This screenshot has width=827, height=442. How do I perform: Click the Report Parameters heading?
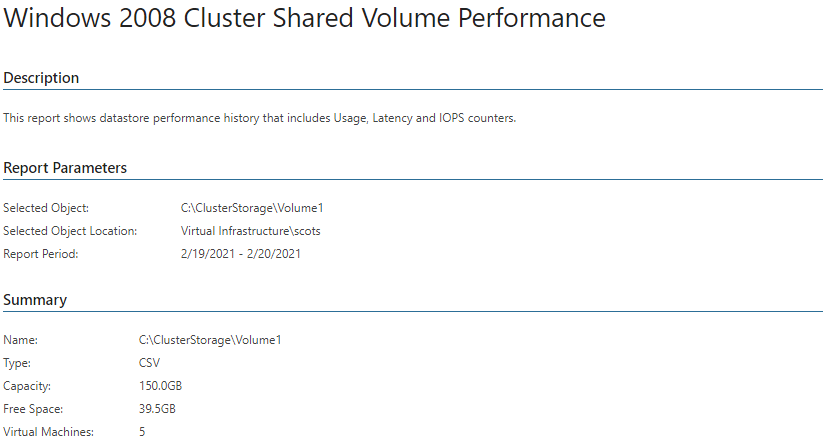coord(65,168)
